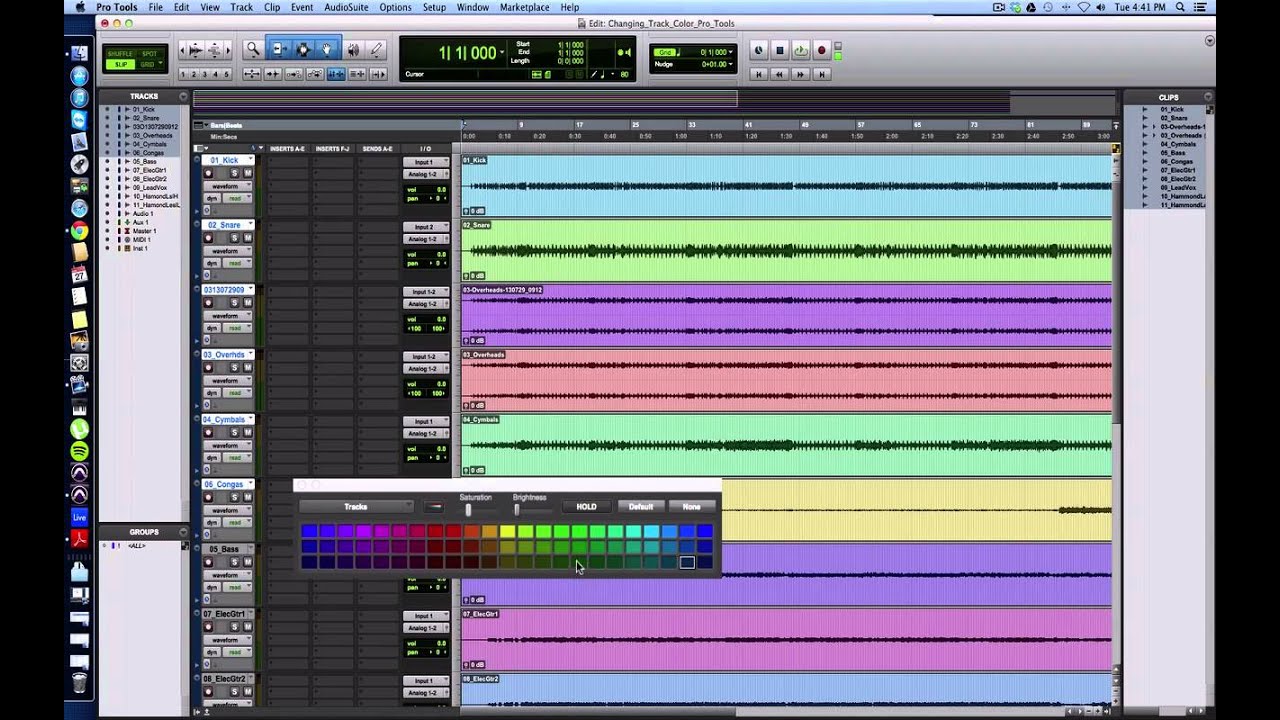
Task: Open the Trash in the dock
Action: (80, 683)
